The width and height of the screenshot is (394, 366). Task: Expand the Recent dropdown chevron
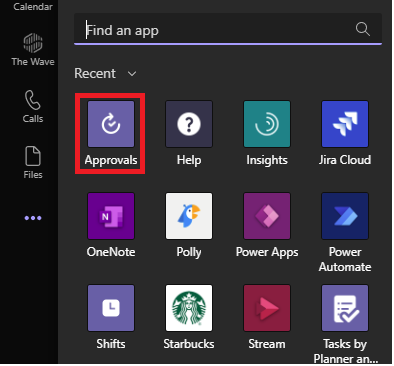[x=132, y=74]
